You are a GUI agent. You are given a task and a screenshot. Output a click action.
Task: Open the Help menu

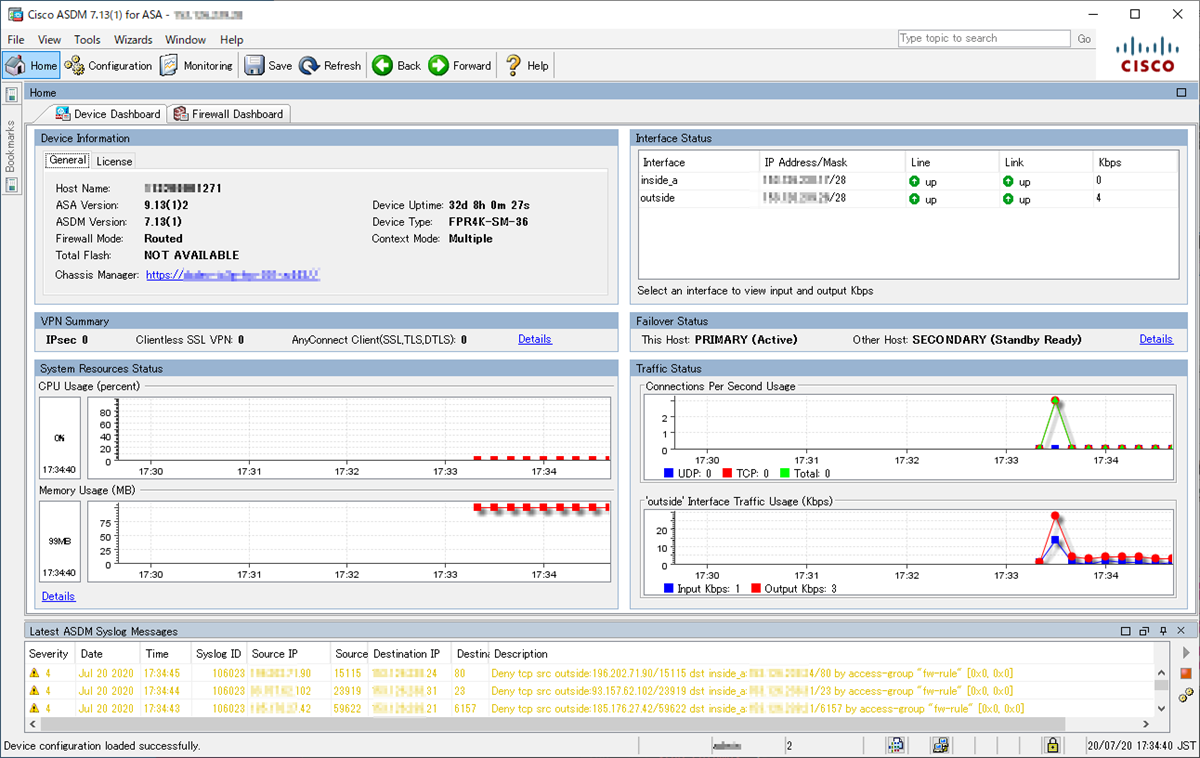tap(232, 40)
